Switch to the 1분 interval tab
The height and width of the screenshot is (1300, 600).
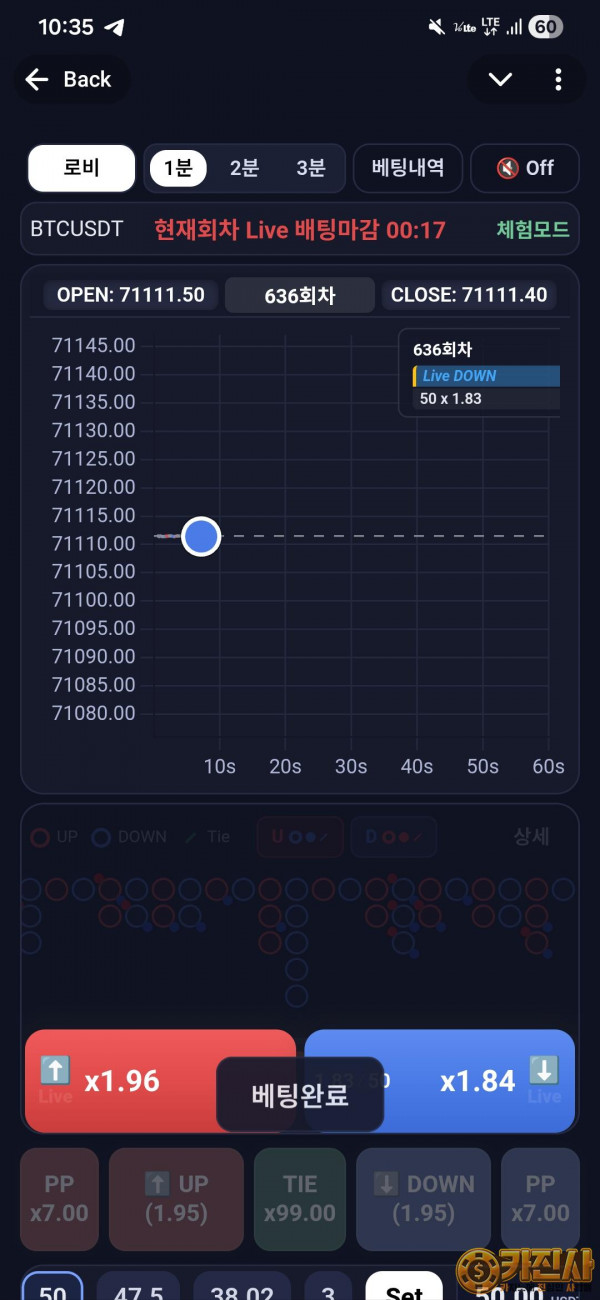[x=178, y=168]
